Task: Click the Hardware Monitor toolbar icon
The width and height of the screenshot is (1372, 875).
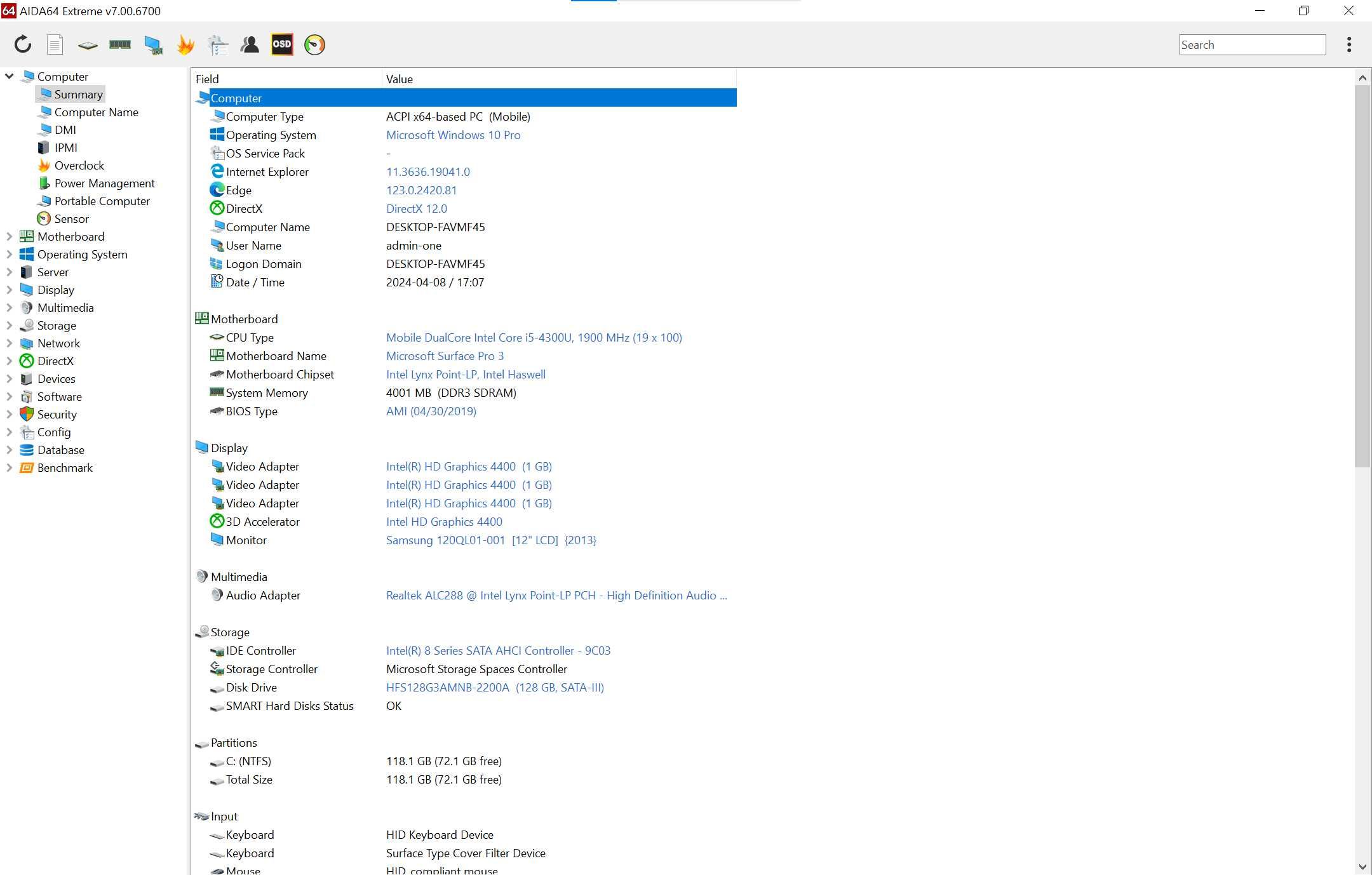Action: pos(313,44)
